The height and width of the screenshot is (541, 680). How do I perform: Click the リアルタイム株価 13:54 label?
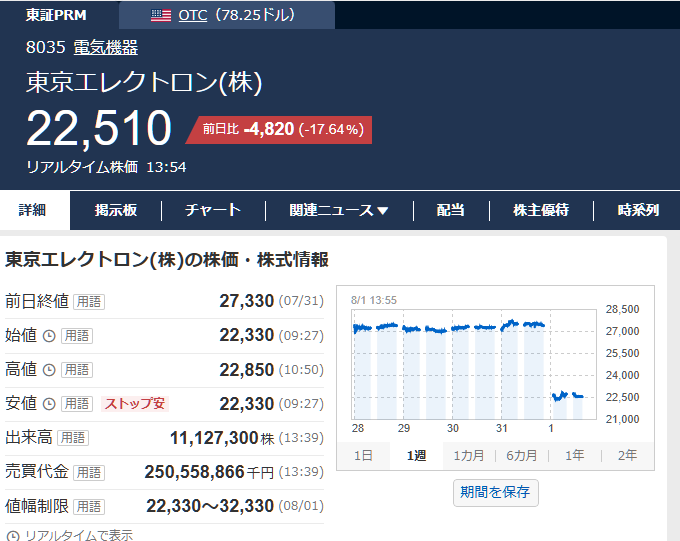[106, 167]
